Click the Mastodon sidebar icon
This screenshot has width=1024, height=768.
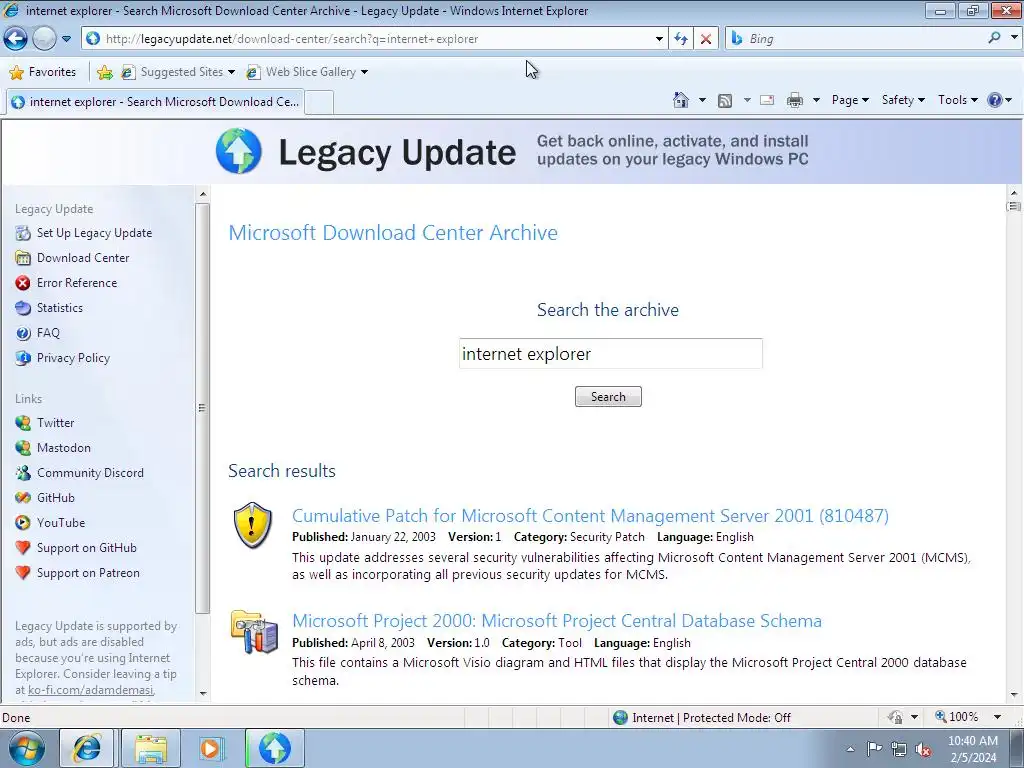point(23,448)
